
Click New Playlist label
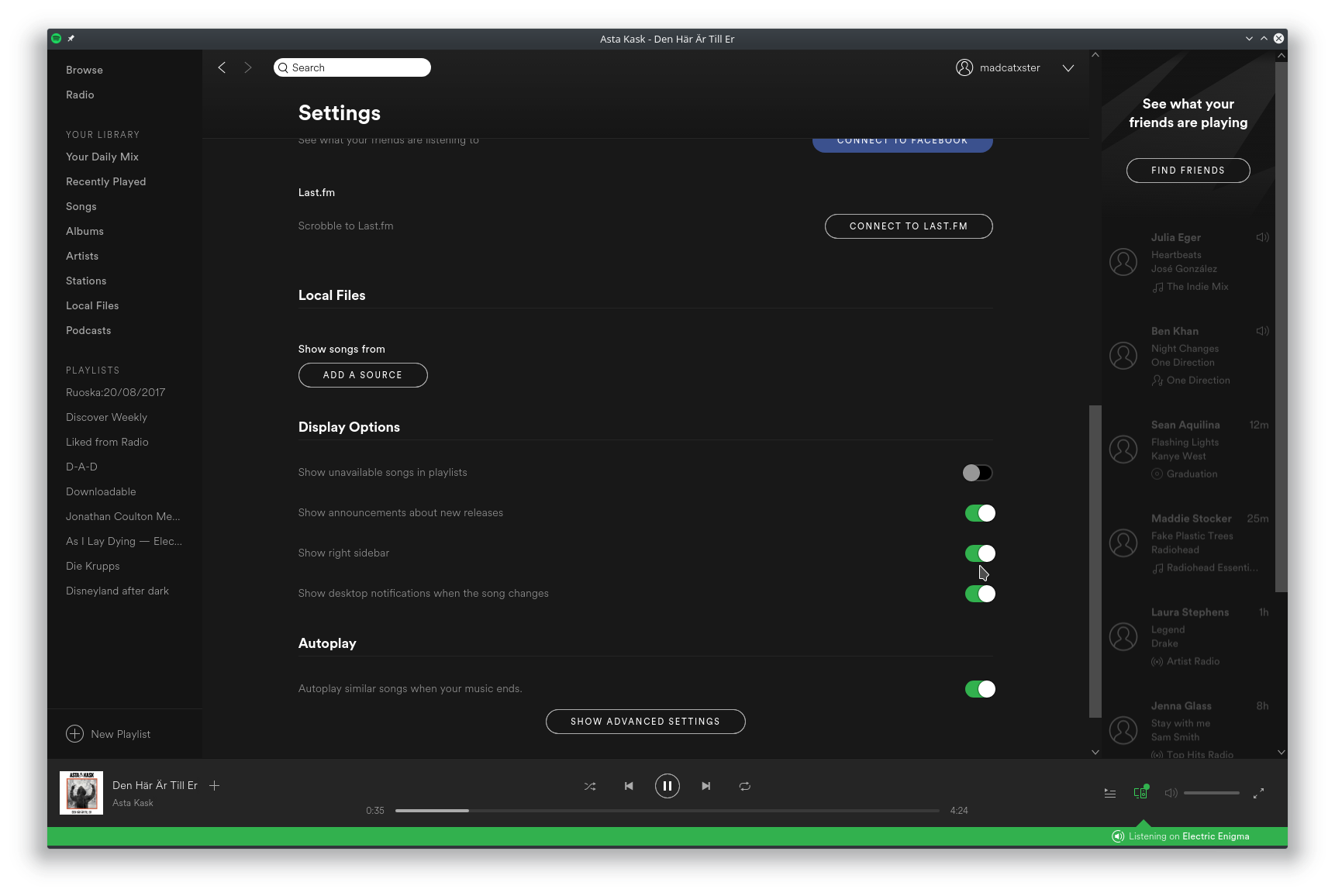(x=121, y=734)
